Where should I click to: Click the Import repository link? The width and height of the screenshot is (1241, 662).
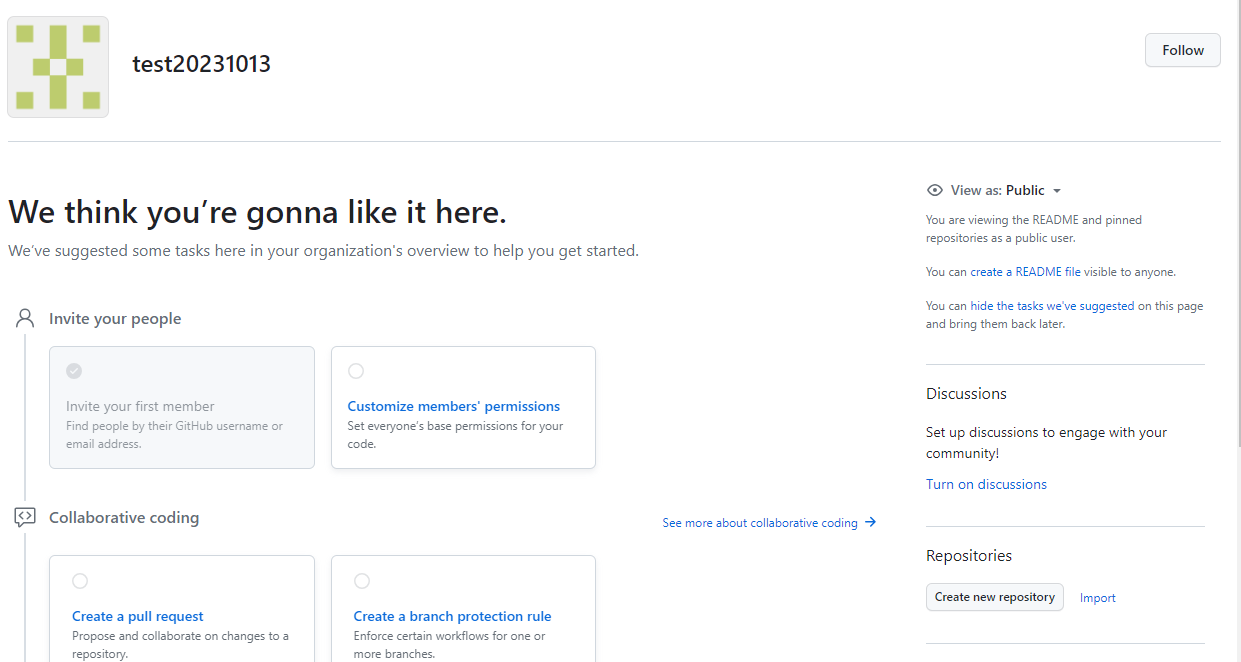1098,598
